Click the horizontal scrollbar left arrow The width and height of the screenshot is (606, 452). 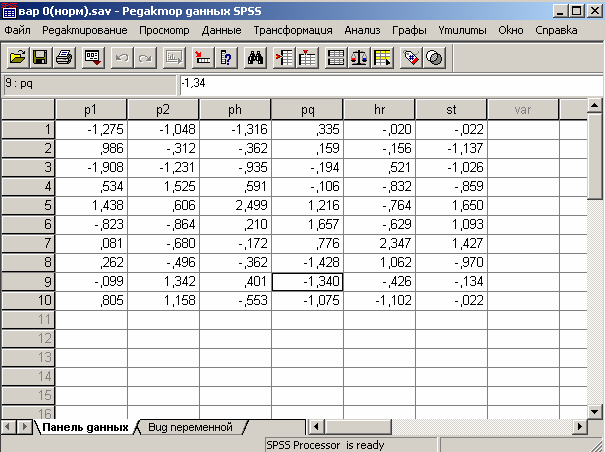tap(316, 427)
